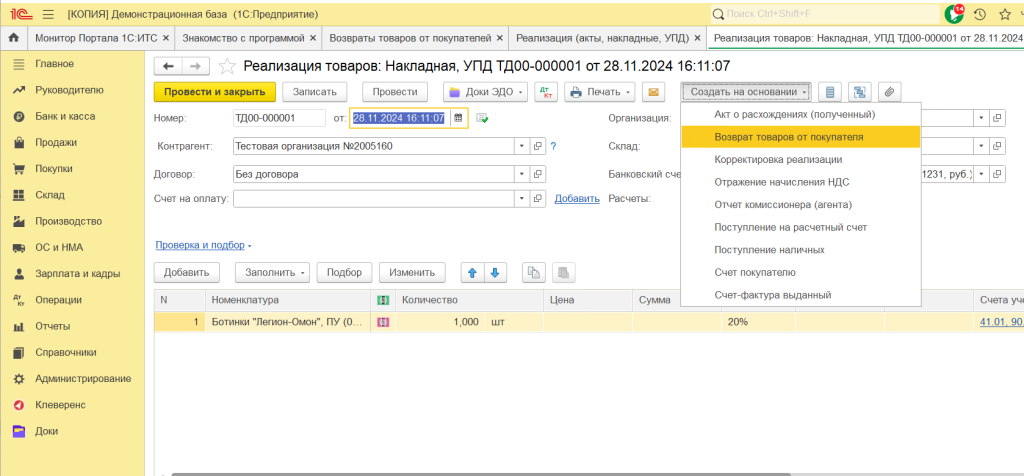Viewport: 1024px width, 476px height.
Task: Collapse the Создать на основании dropdown
Action: [746, 92]
